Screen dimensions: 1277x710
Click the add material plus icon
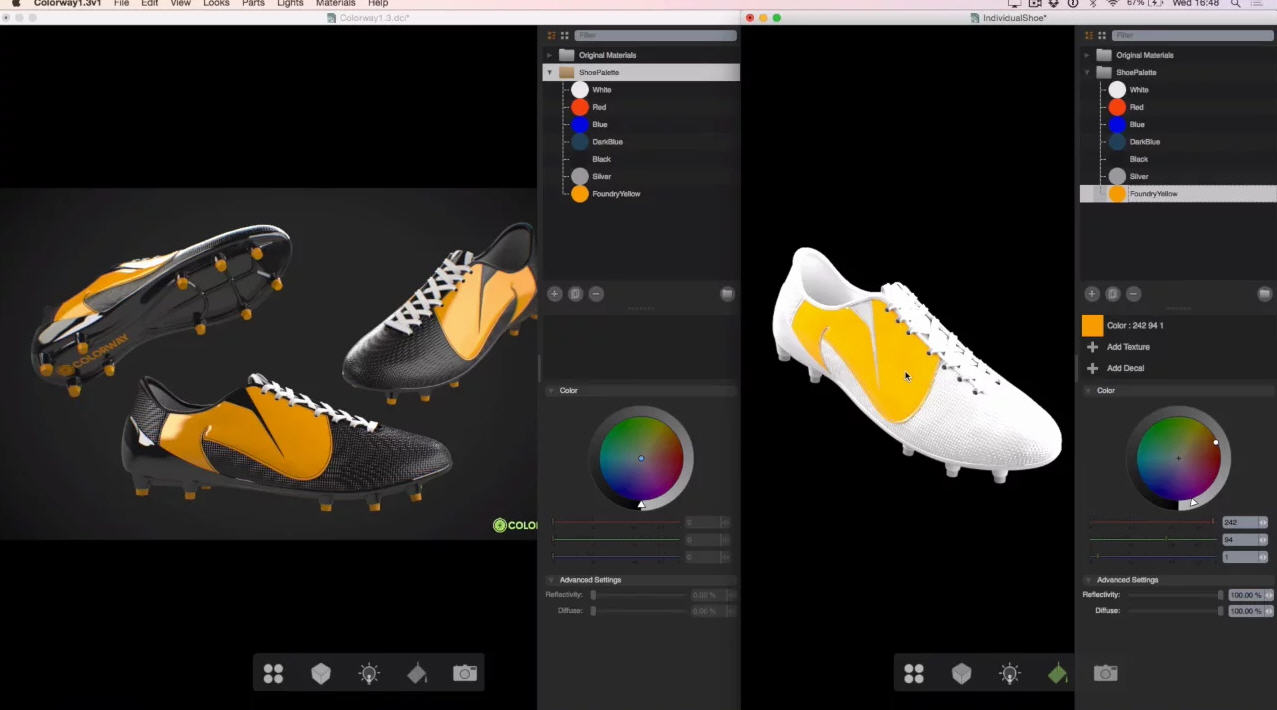(x=554, y=293)
